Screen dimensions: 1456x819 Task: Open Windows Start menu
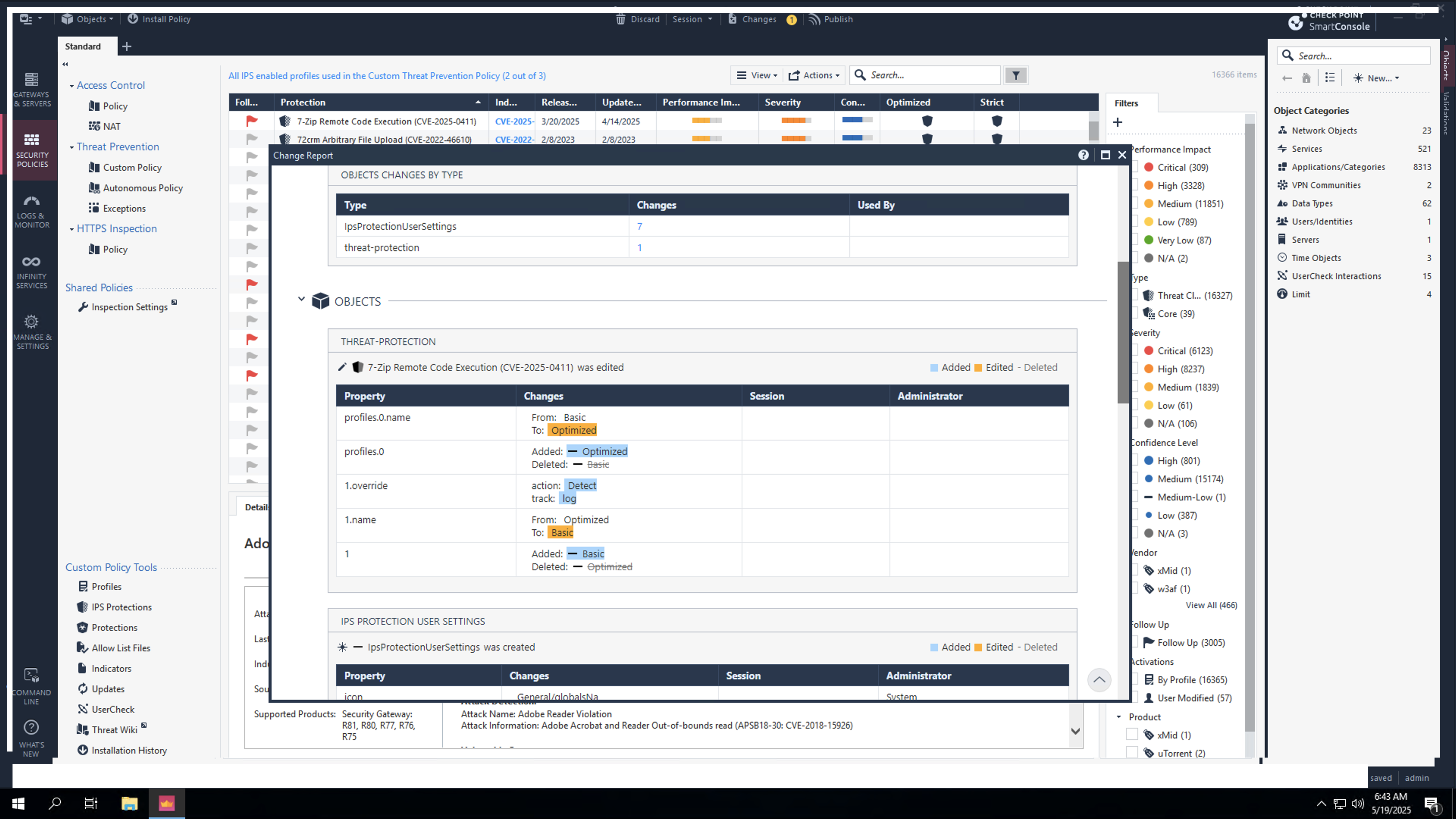tap(18, 803)
